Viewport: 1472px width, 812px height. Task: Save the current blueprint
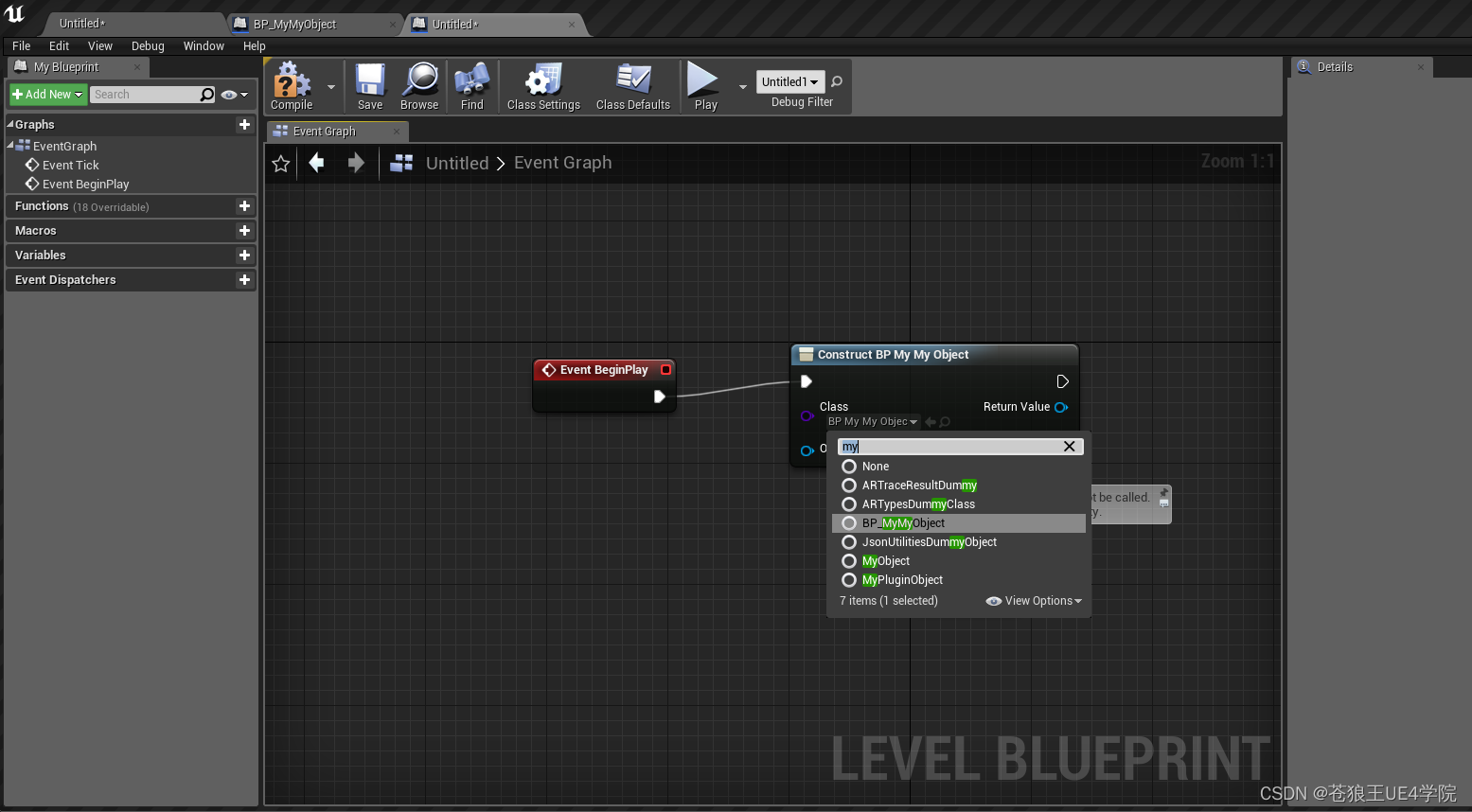tap(370, 87)
